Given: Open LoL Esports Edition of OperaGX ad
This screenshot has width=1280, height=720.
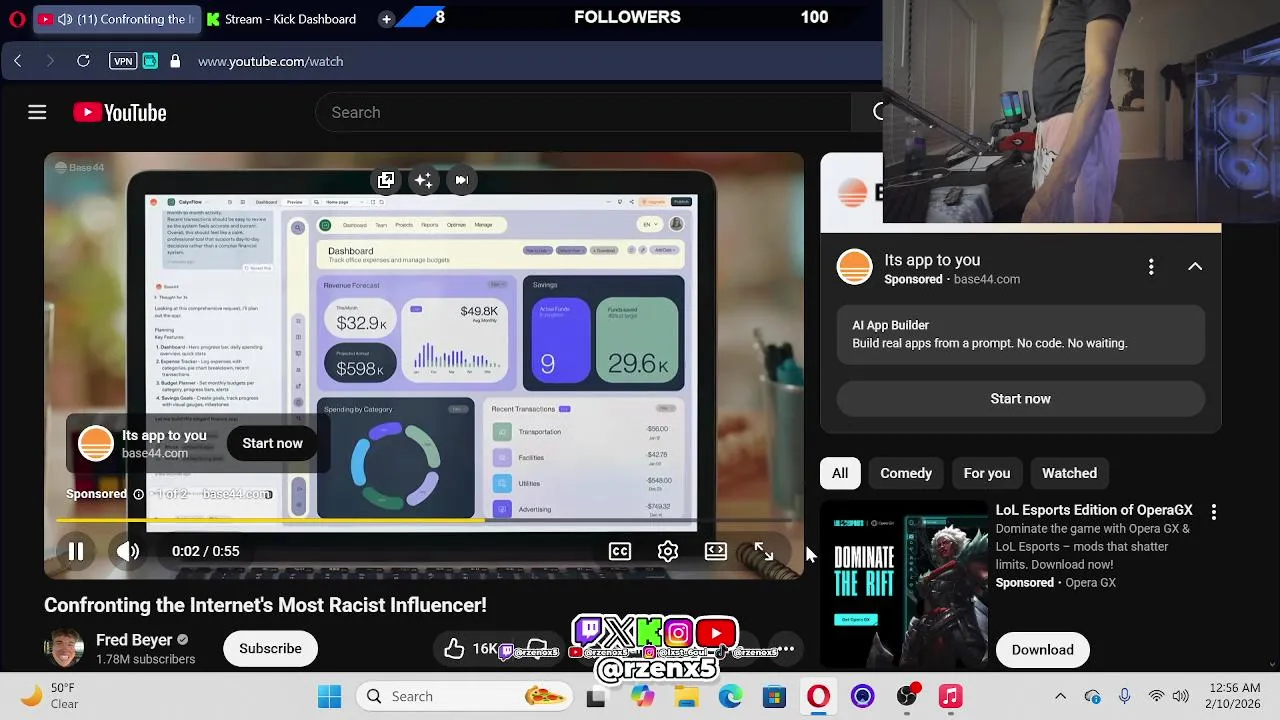Looking at the screenshot, I should click(x=1094, y=510).
